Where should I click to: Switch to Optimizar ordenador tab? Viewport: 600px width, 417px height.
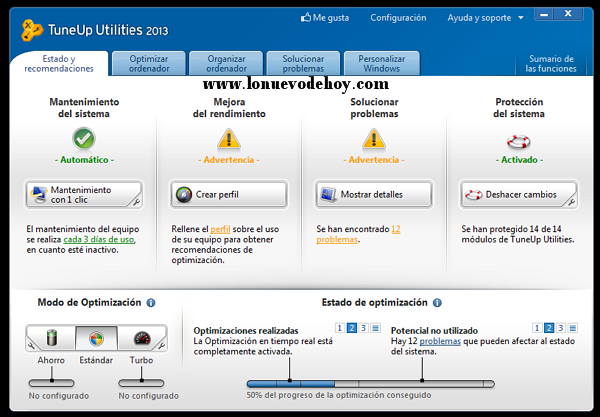point(149,64)
